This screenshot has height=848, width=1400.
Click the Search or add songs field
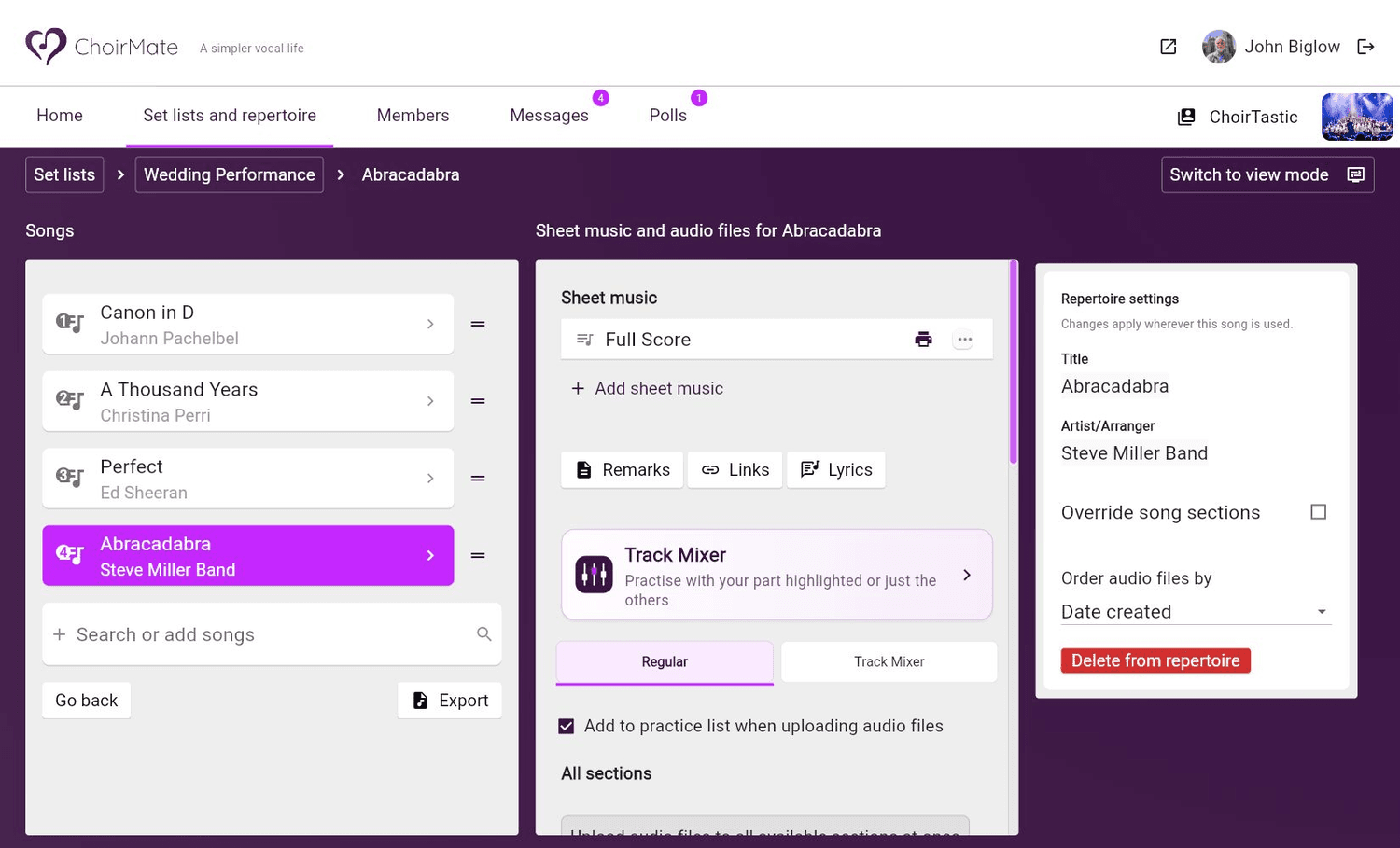tap(272, 634)
